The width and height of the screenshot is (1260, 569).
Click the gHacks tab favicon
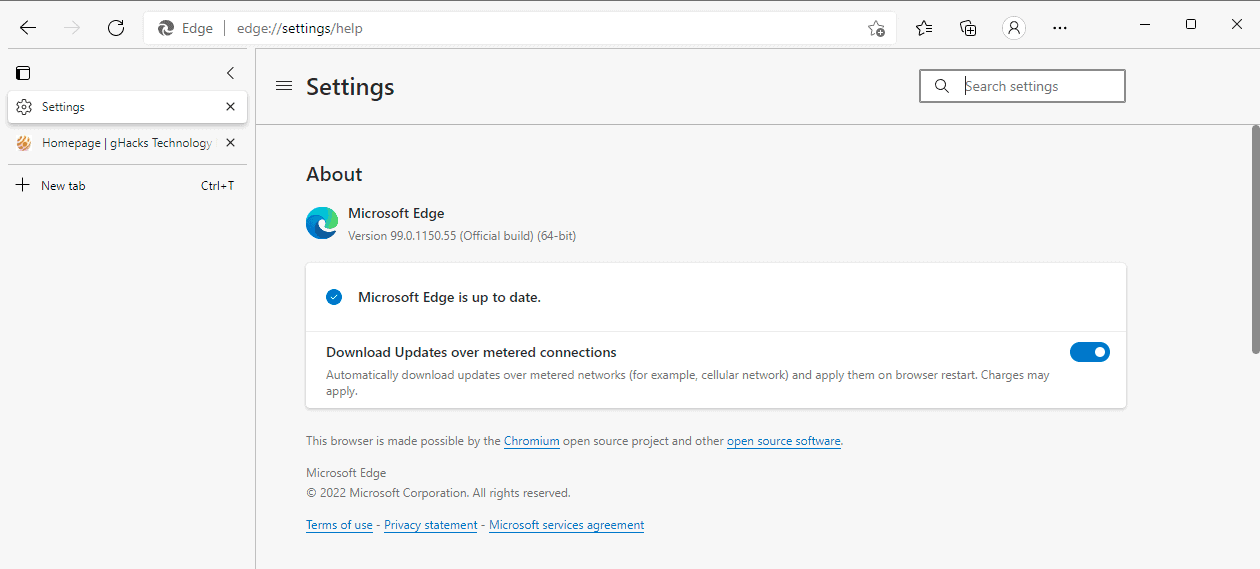pos(24,143)
